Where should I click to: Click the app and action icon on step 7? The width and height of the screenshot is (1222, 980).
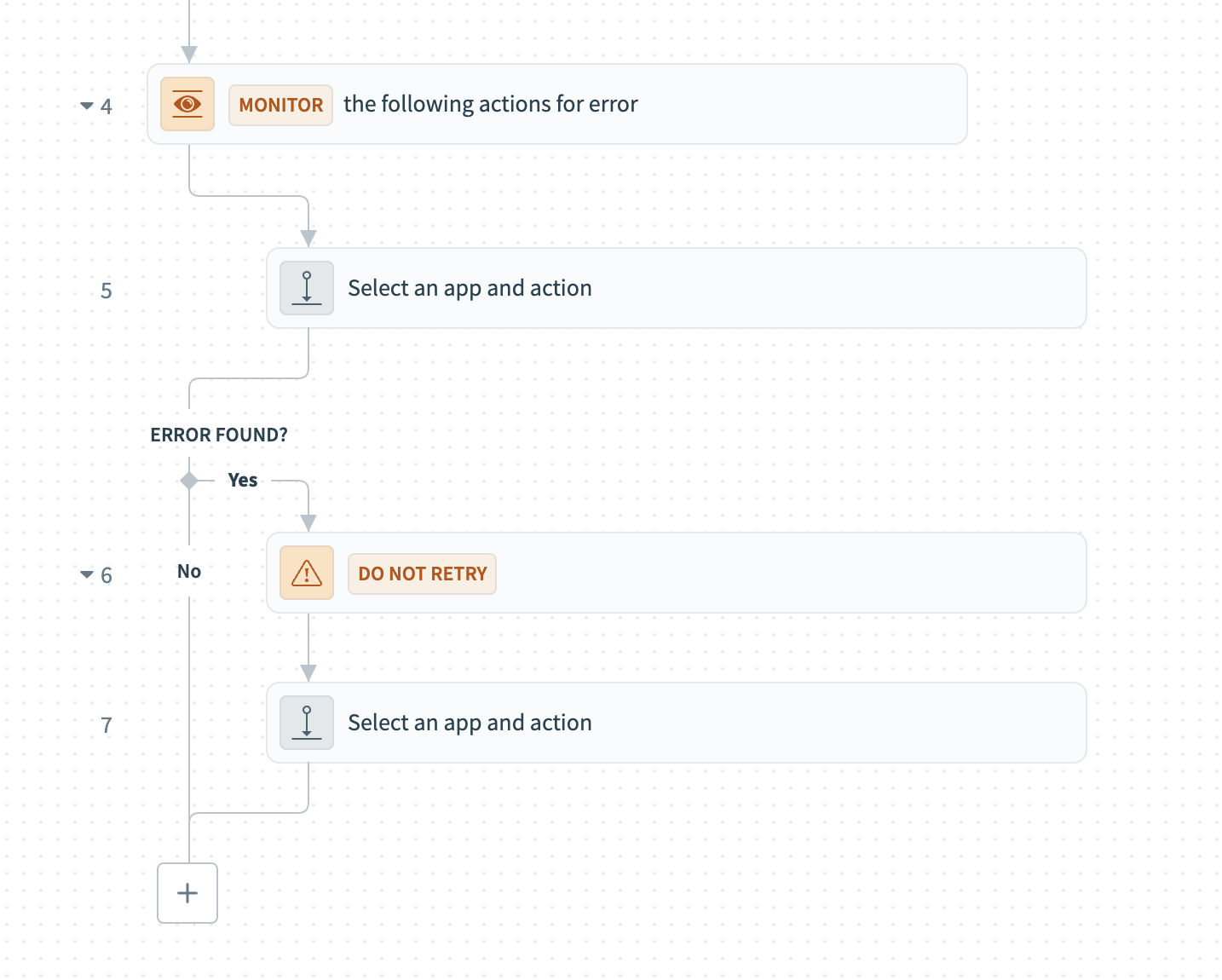(x=306, y=722)
